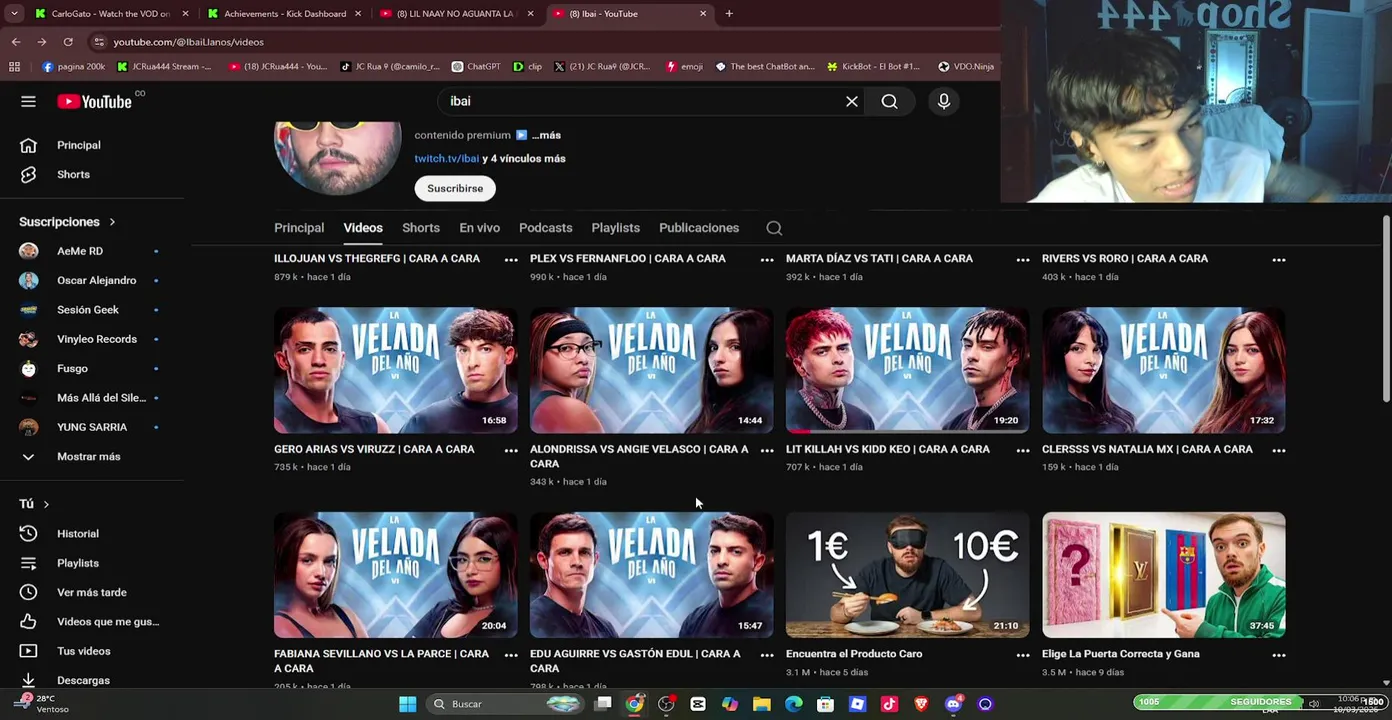Viewport: 1392px width, 720px height.
Task: Switch to CarloGato browser tab
Action: click(110, 14)
